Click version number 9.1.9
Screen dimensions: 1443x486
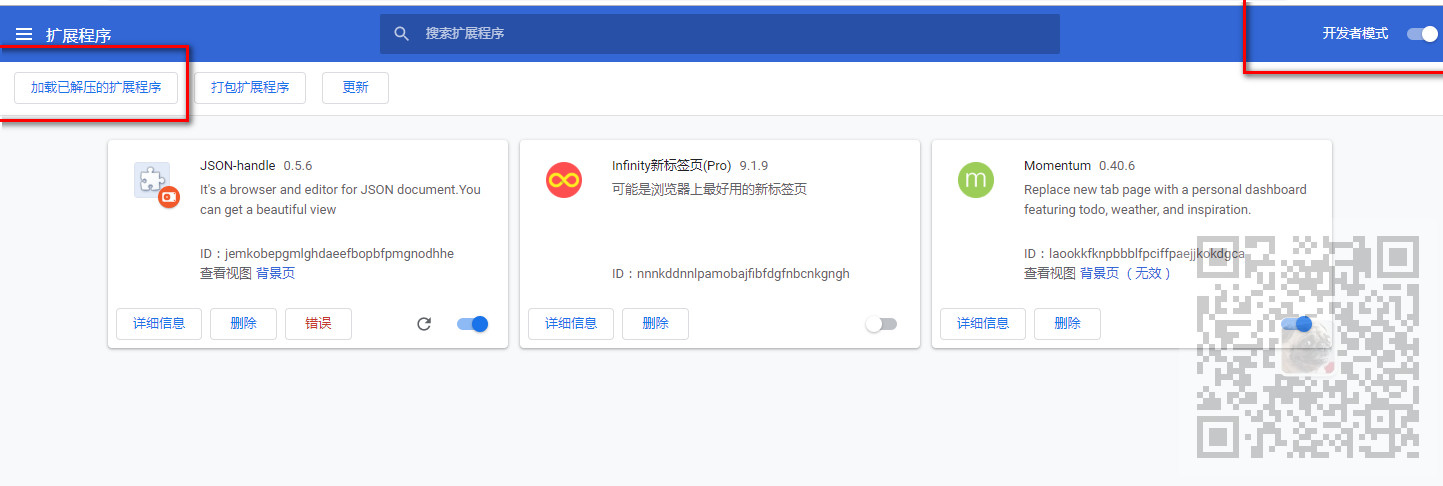[754, 165]
